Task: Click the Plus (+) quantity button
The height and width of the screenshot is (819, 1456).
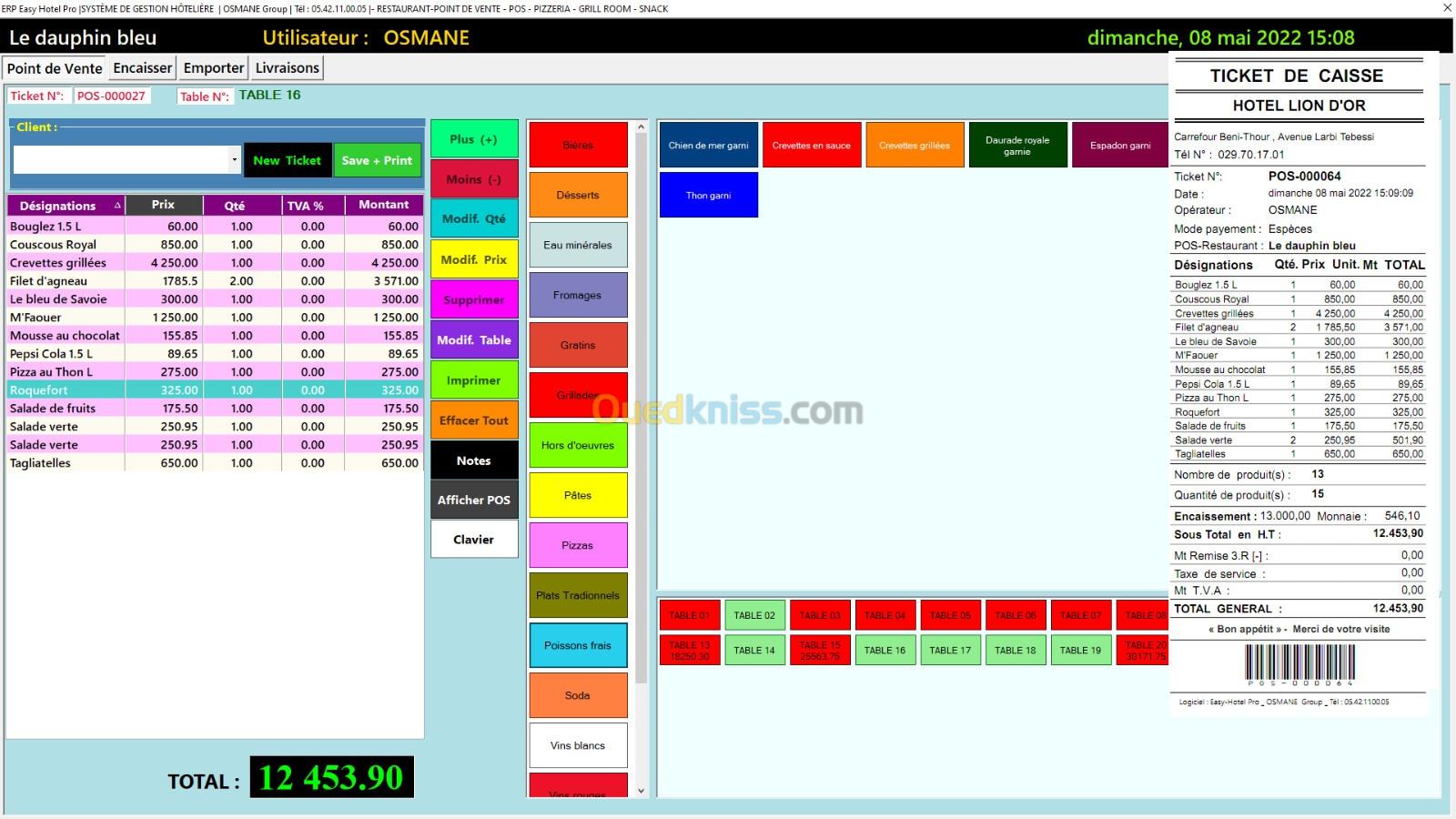Action: tap(473, 139)
